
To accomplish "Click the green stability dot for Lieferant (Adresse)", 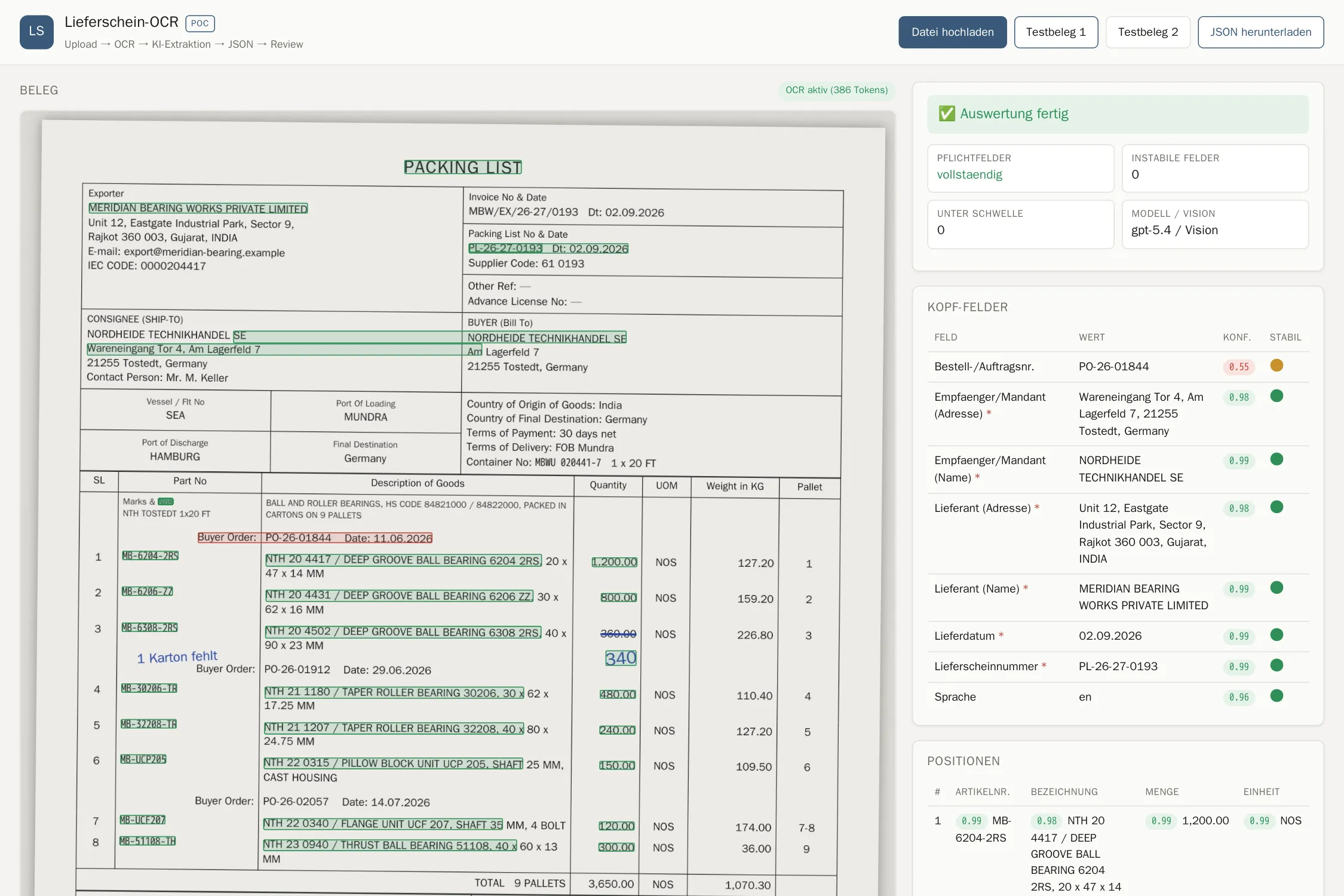I will (x=1277, y=507).
